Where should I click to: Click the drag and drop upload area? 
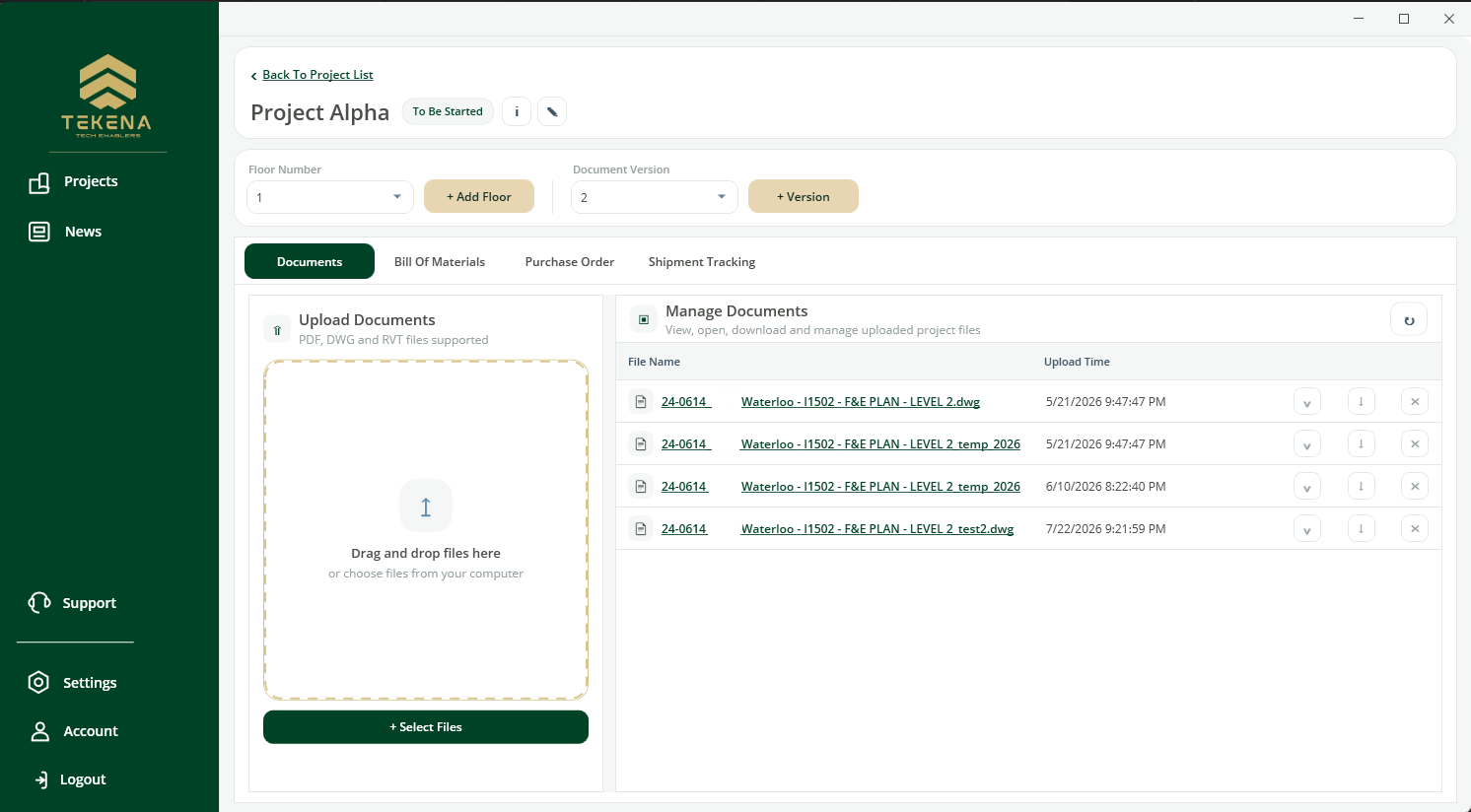coord(426,530)
